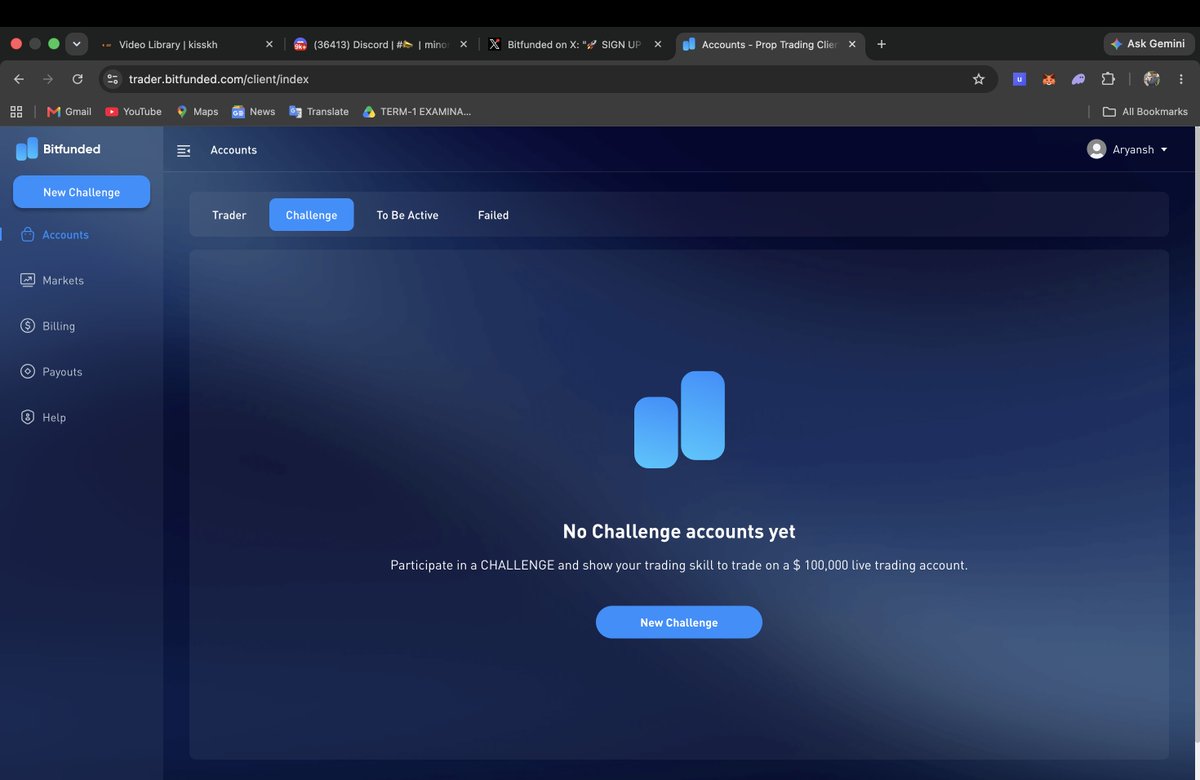Click the purple cloud extension icon
The width and height of the screenshot is (1200, 780).
[x=1078, y=79]
